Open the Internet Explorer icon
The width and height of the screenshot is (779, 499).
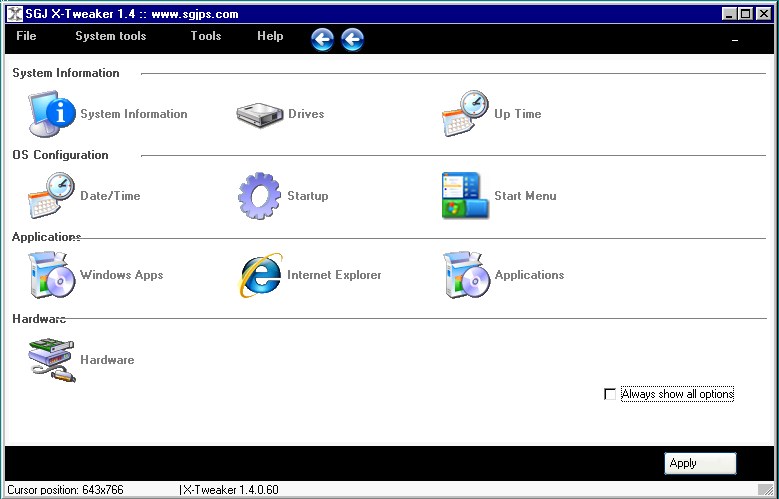(260, 275)
